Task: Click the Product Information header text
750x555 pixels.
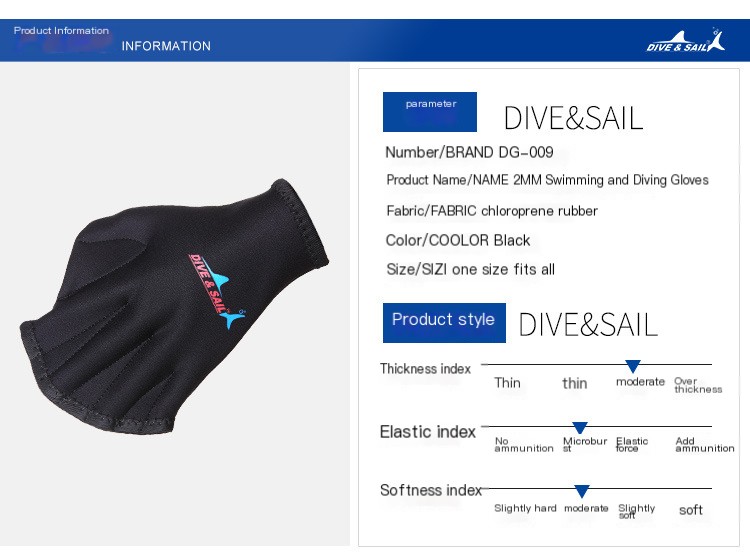Action: click(x=61, y=31)
